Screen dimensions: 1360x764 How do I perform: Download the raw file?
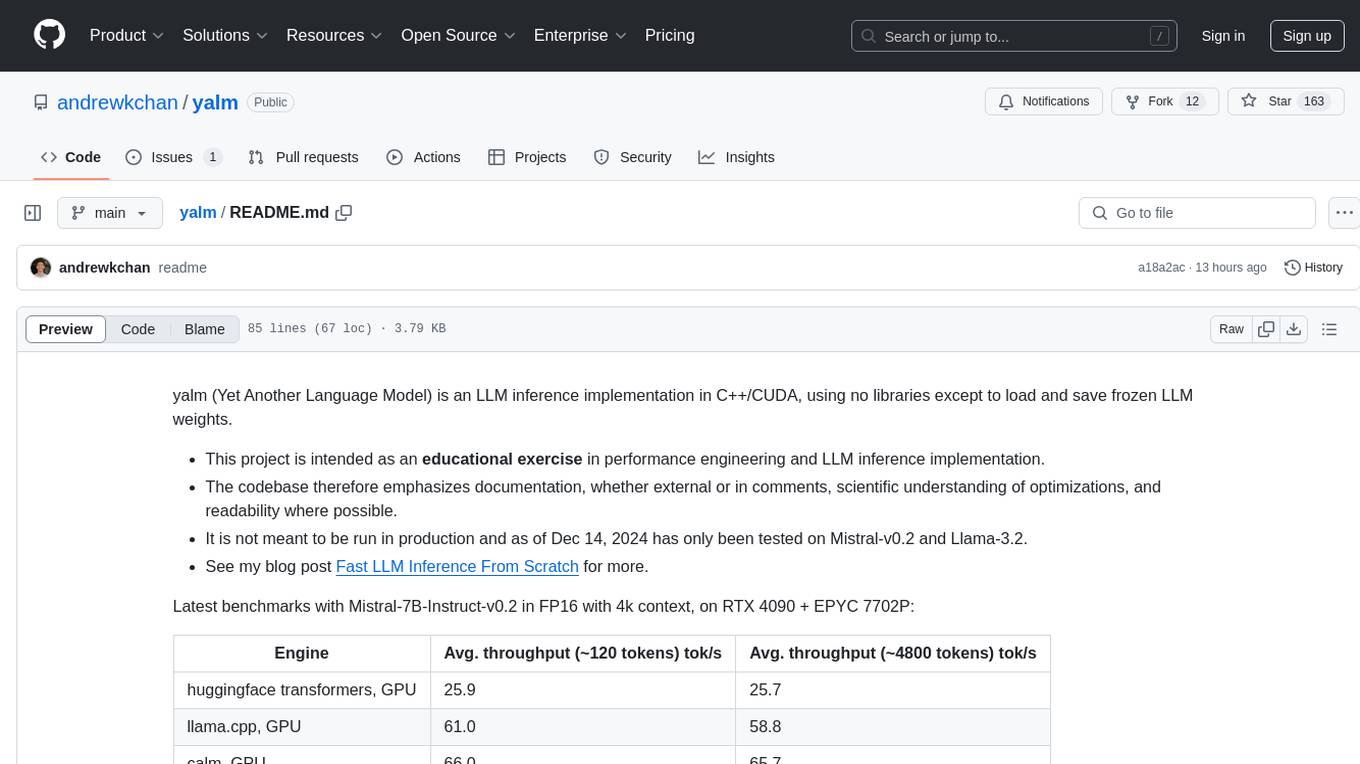[1294, 329]
